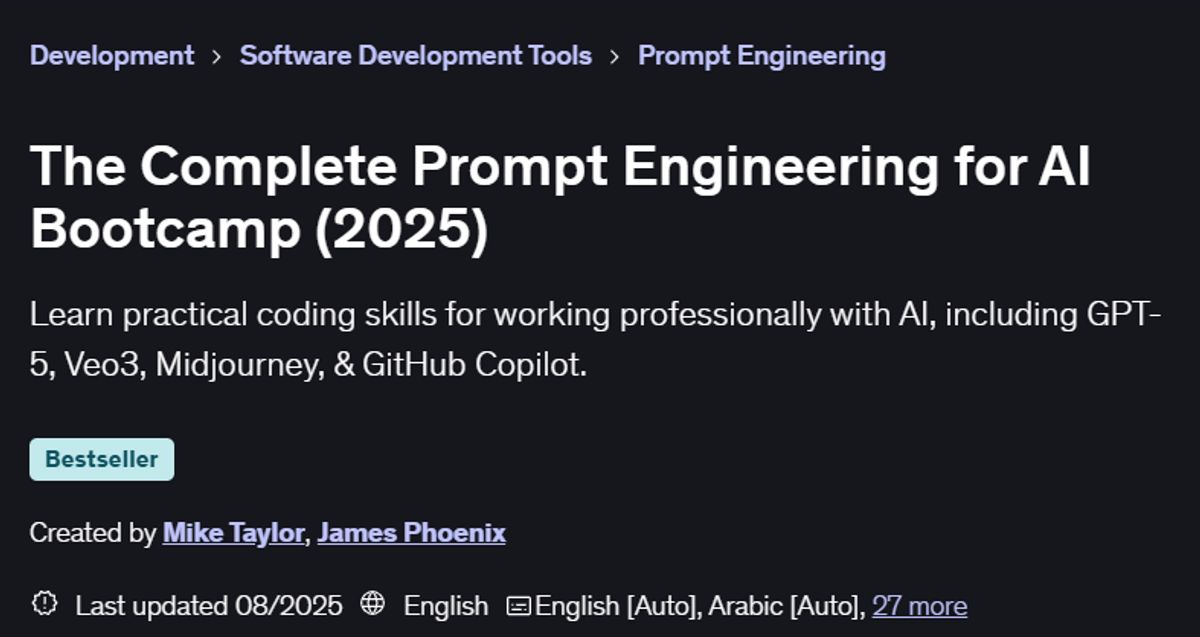Screen dimensions: 1200x637
Task: Select the subtitles icon before English [Auto]
Action: click(518, 605)
